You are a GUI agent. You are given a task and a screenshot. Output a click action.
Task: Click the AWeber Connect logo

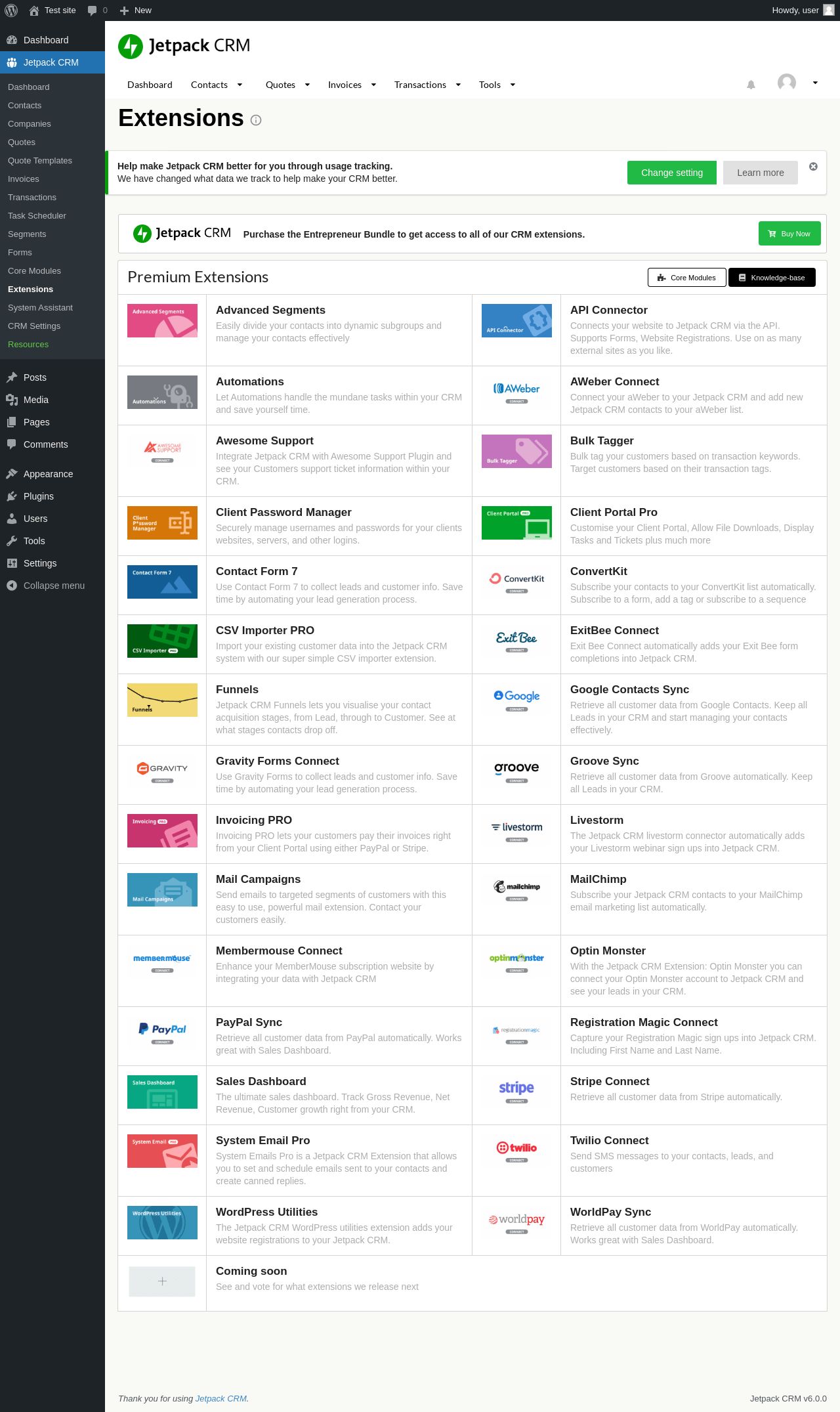coord(516,392)
